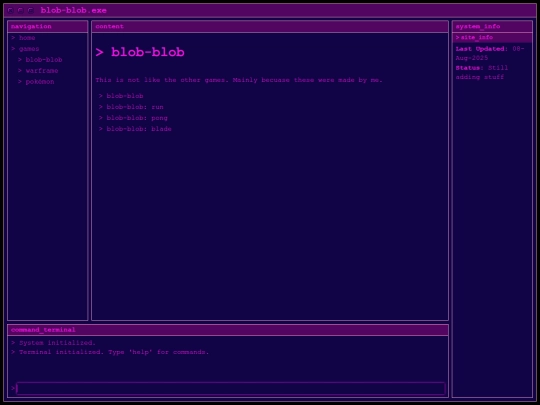
Task: Click the third window control dot in title bar
Action: [x=30, y=10]
